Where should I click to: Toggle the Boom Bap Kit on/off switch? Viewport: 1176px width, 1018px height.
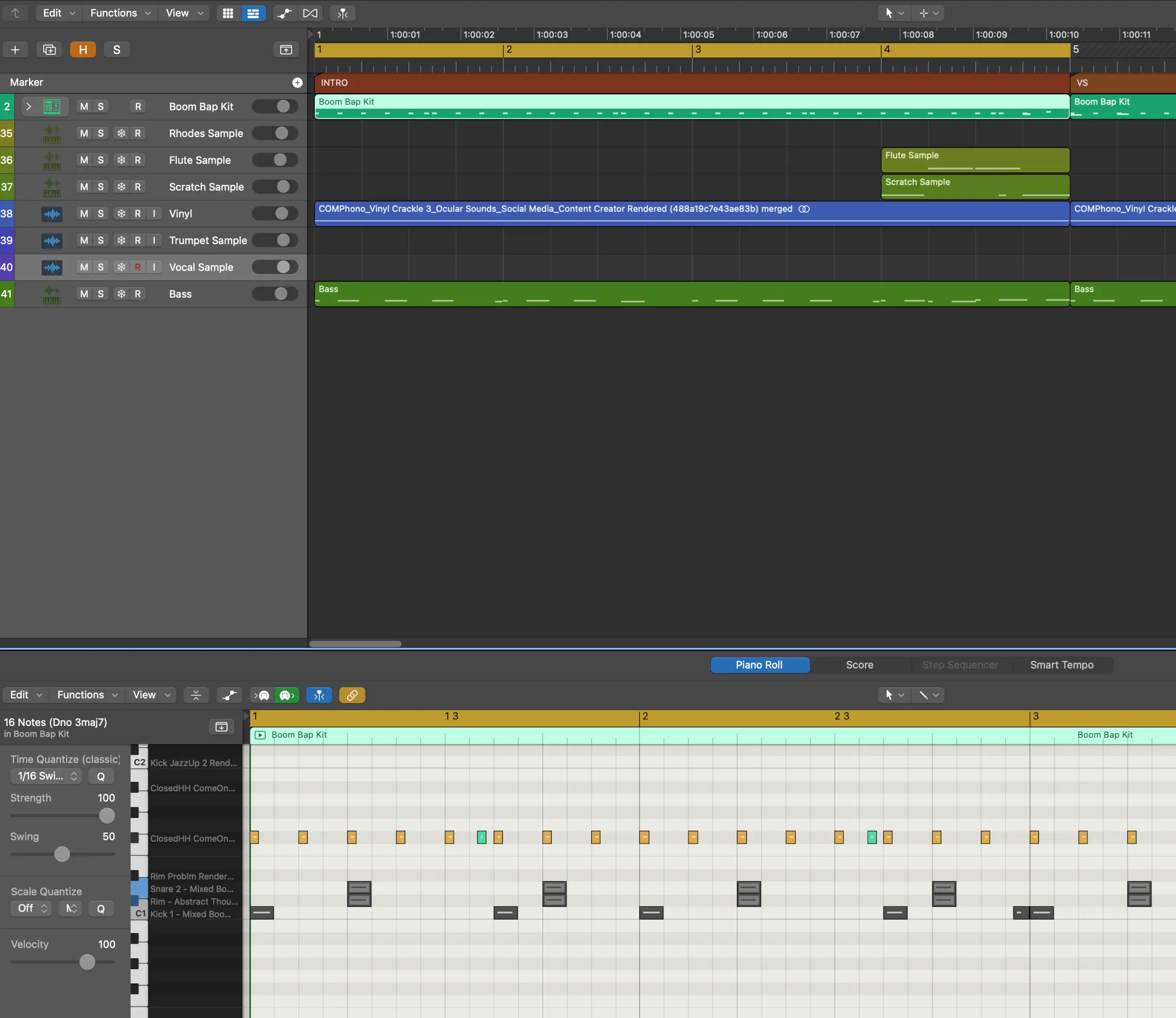[x=276, y=107]
